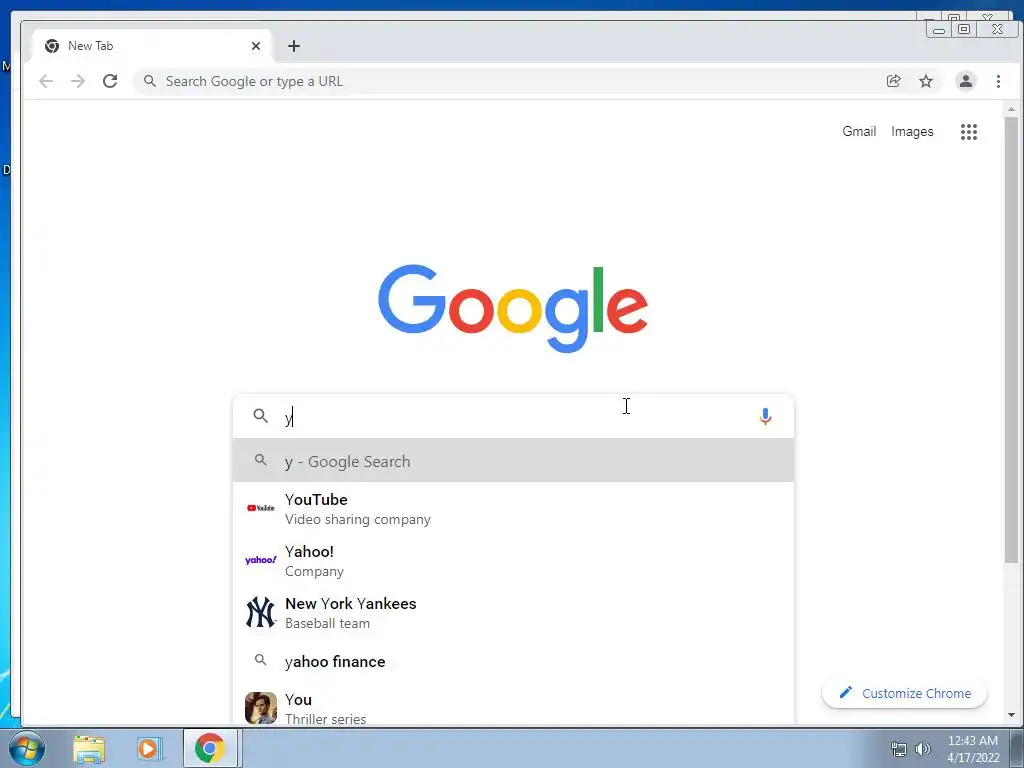Open the Google apps grid
The height and width of the screenshot is (768, 1024).
coord(968,132)
